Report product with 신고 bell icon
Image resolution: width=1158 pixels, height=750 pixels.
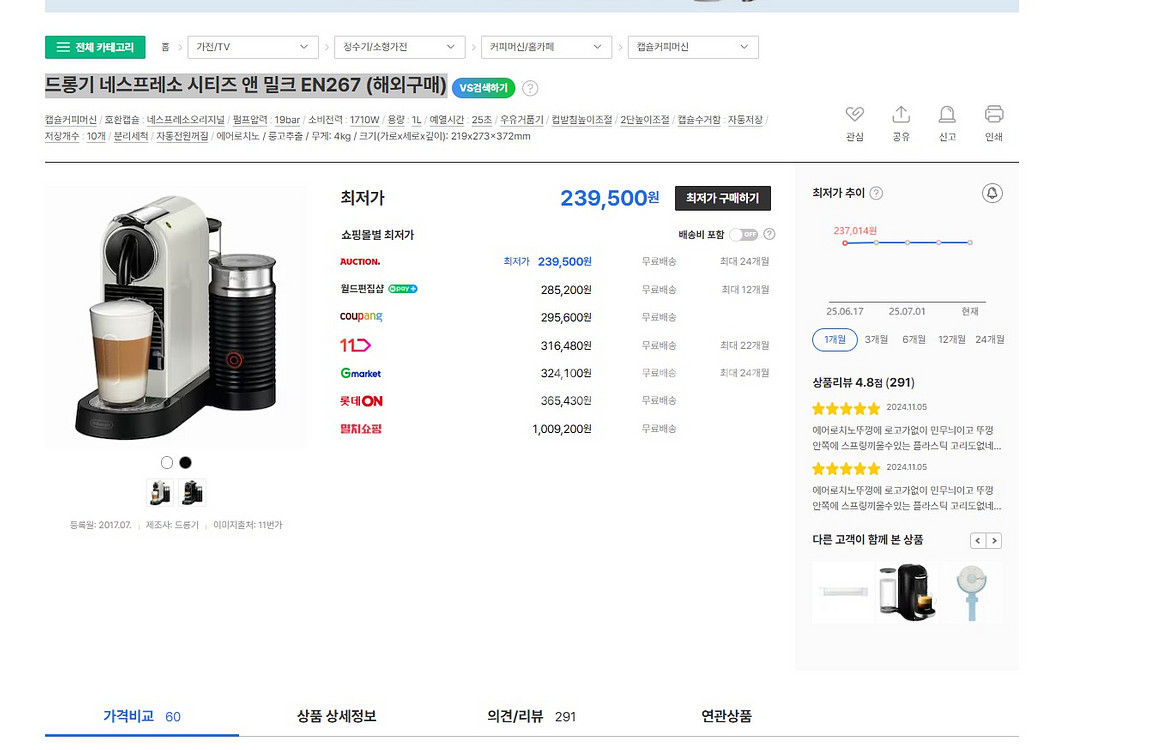948,123
